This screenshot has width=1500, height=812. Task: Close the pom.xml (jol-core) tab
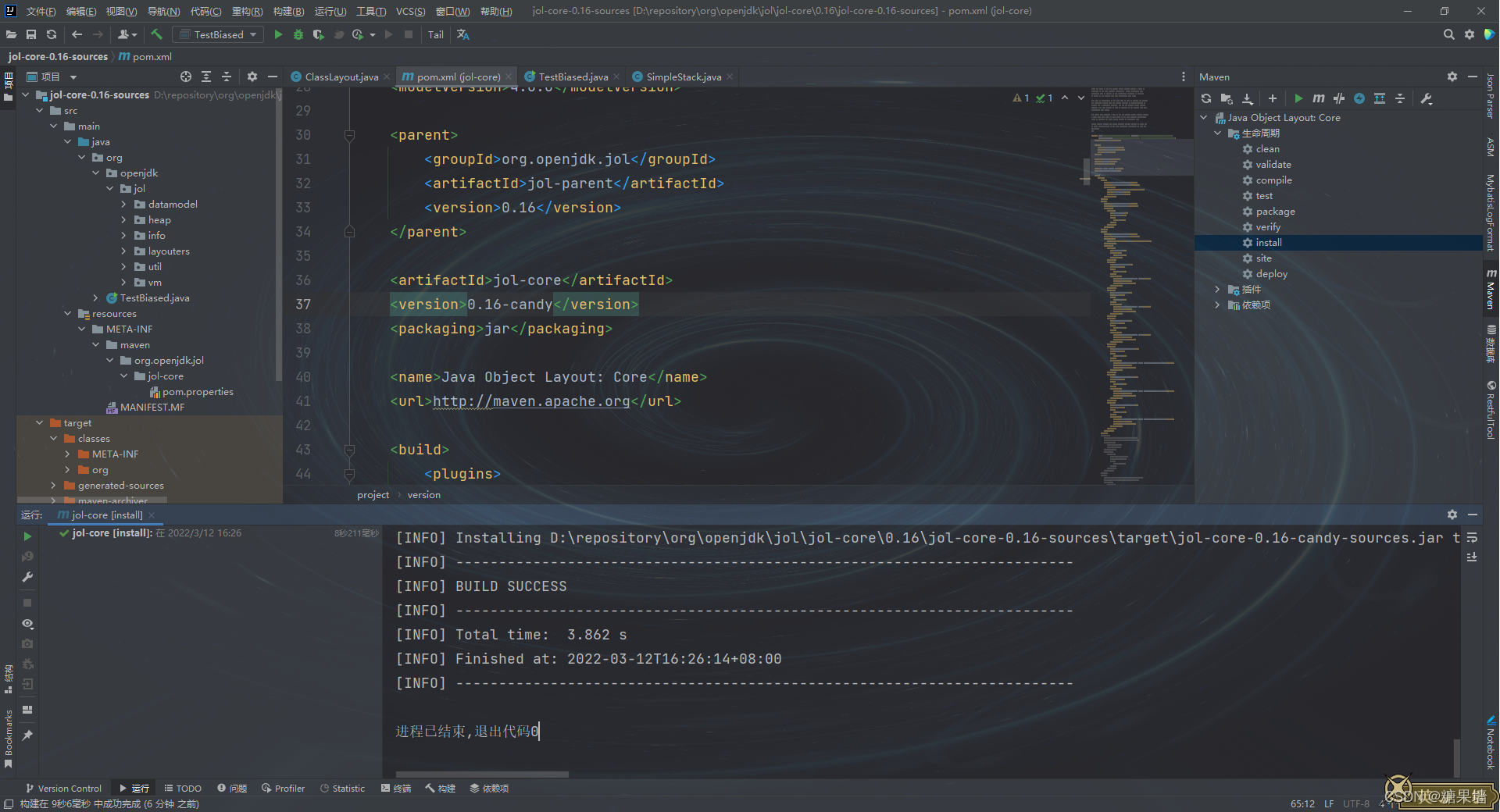click(x=509, y=77)
